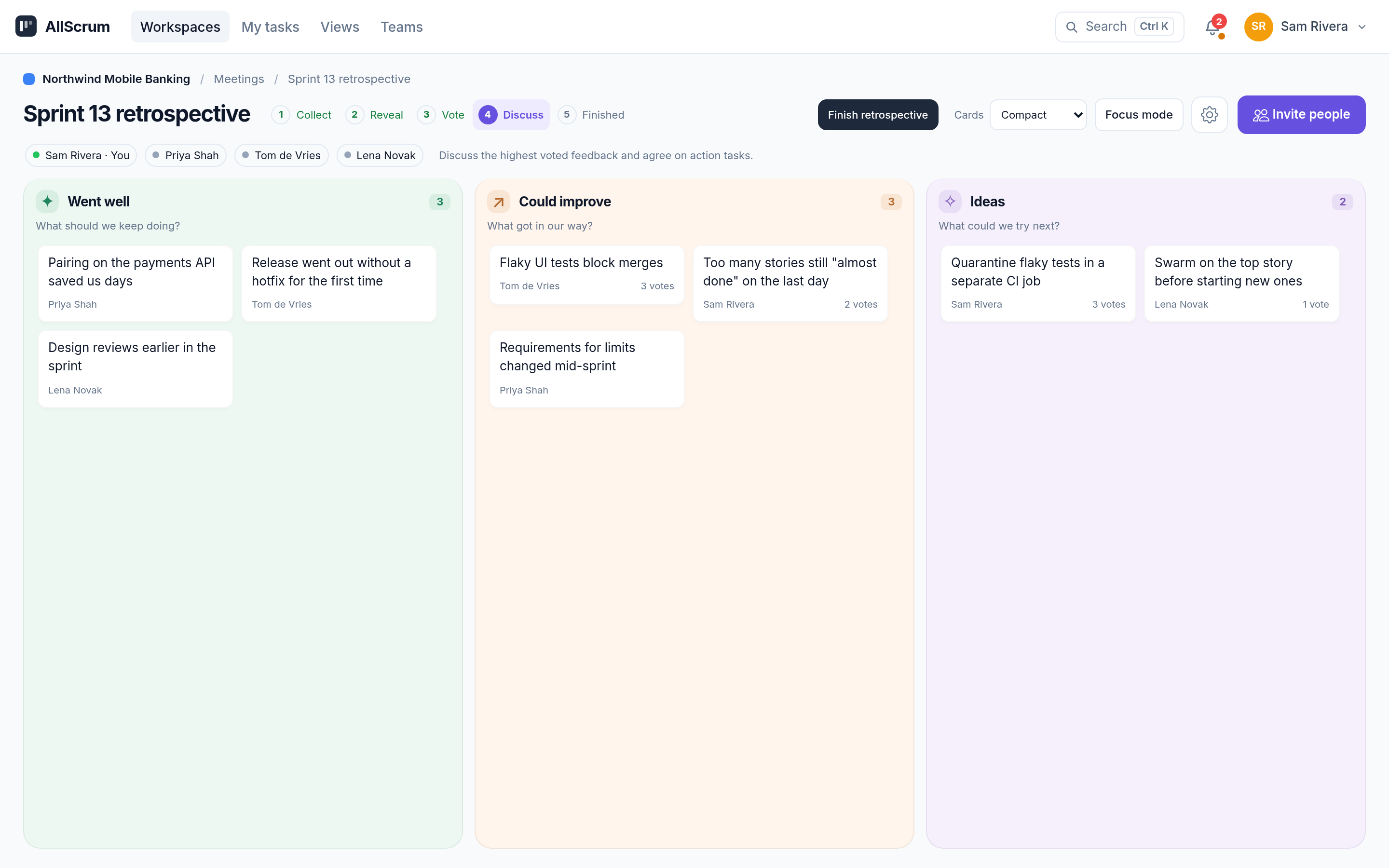
Task: Open retrospective settings gear
Action: click(1210, 115)
